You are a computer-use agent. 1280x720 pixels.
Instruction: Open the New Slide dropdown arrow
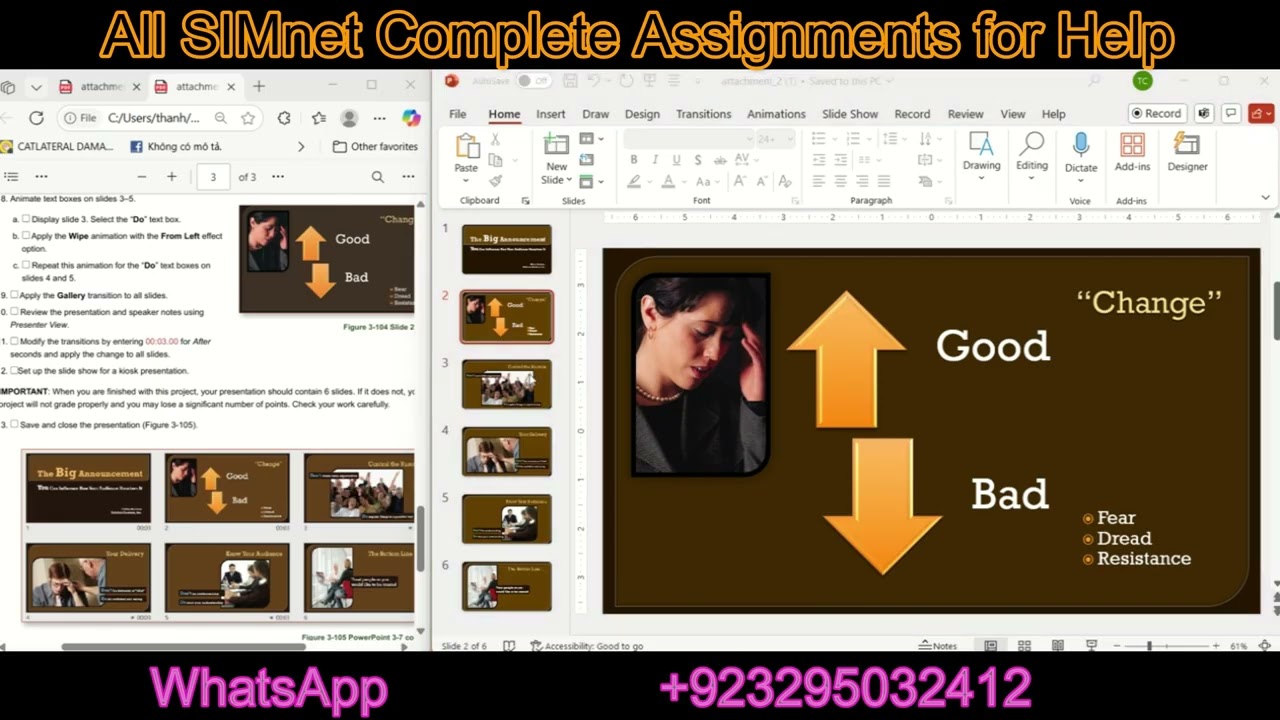coord(569,180)
